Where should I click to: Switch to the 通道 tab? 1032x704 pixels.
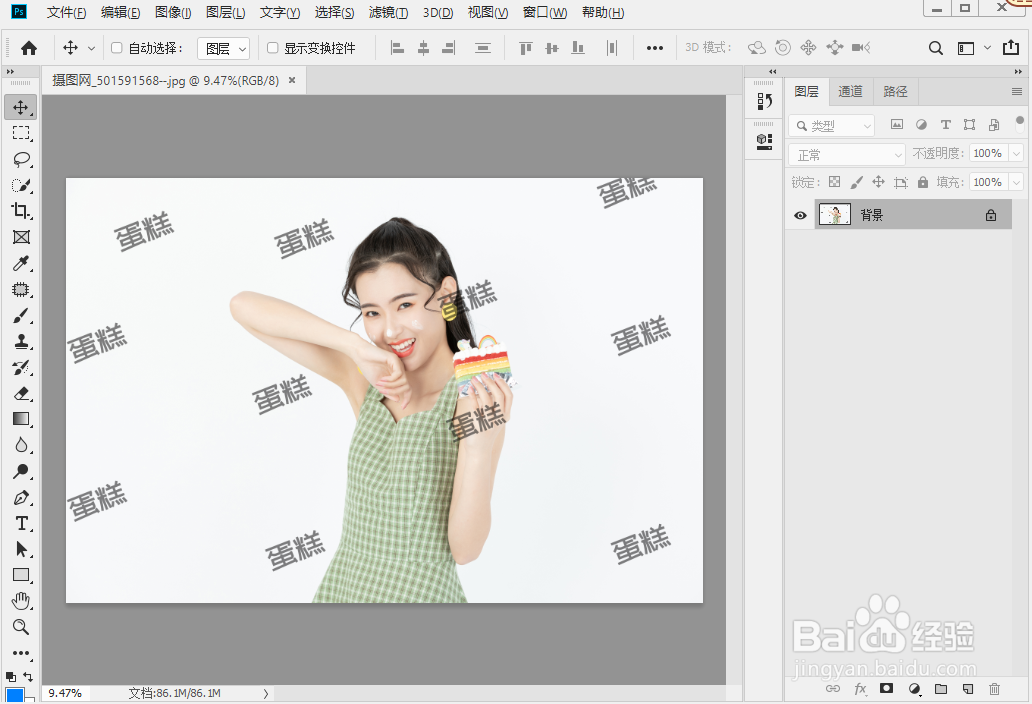tap(850, 91)
